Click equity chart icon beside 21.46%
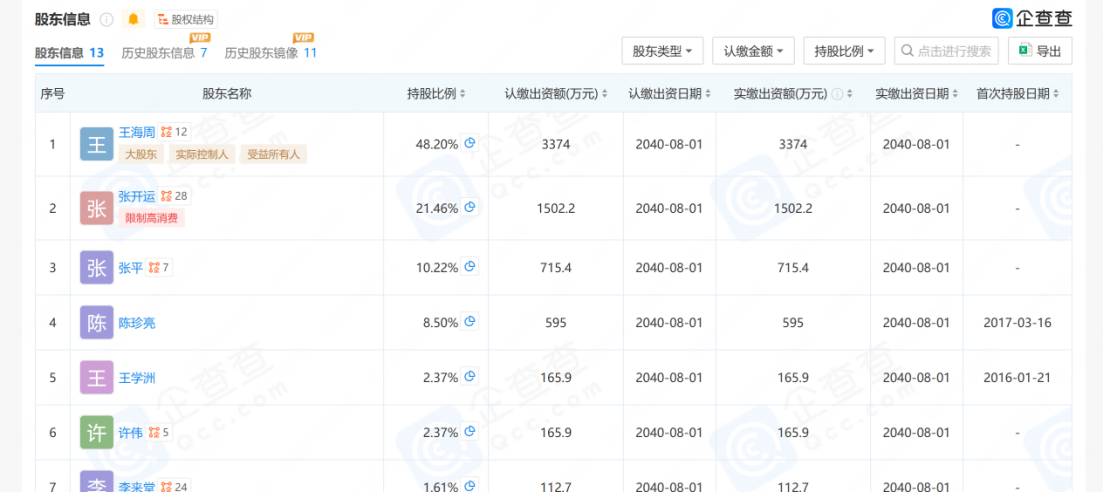Screen dimensions: 1104x492 (470, 208)
